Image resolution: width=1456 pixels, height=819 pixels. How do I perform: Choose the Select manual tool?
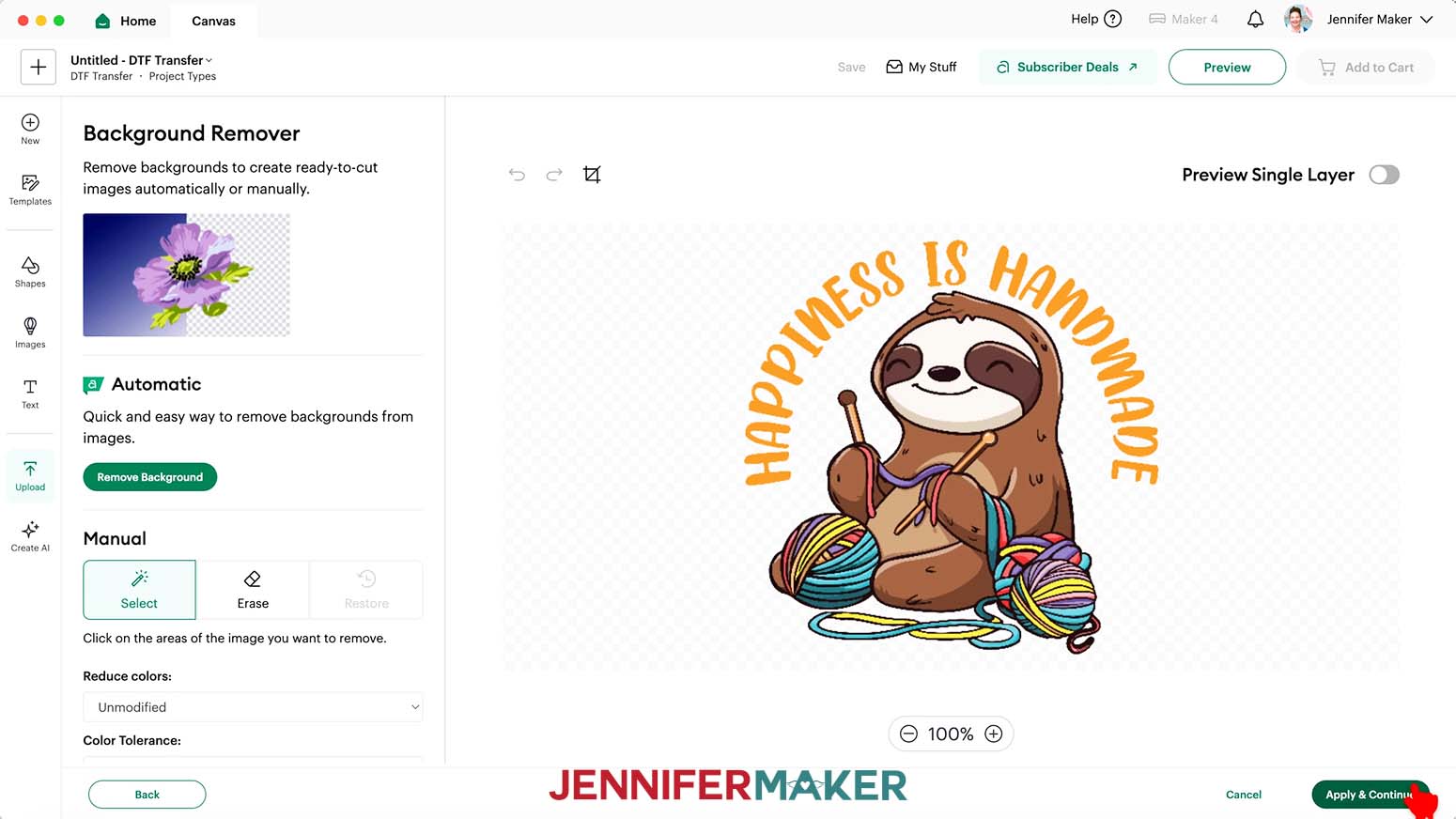coord(139,590)
